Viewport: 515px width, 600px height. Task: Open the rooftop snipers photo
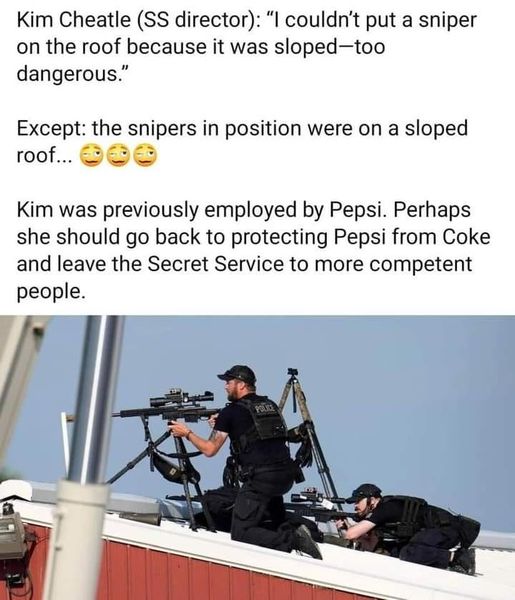[x=258, y=458]
